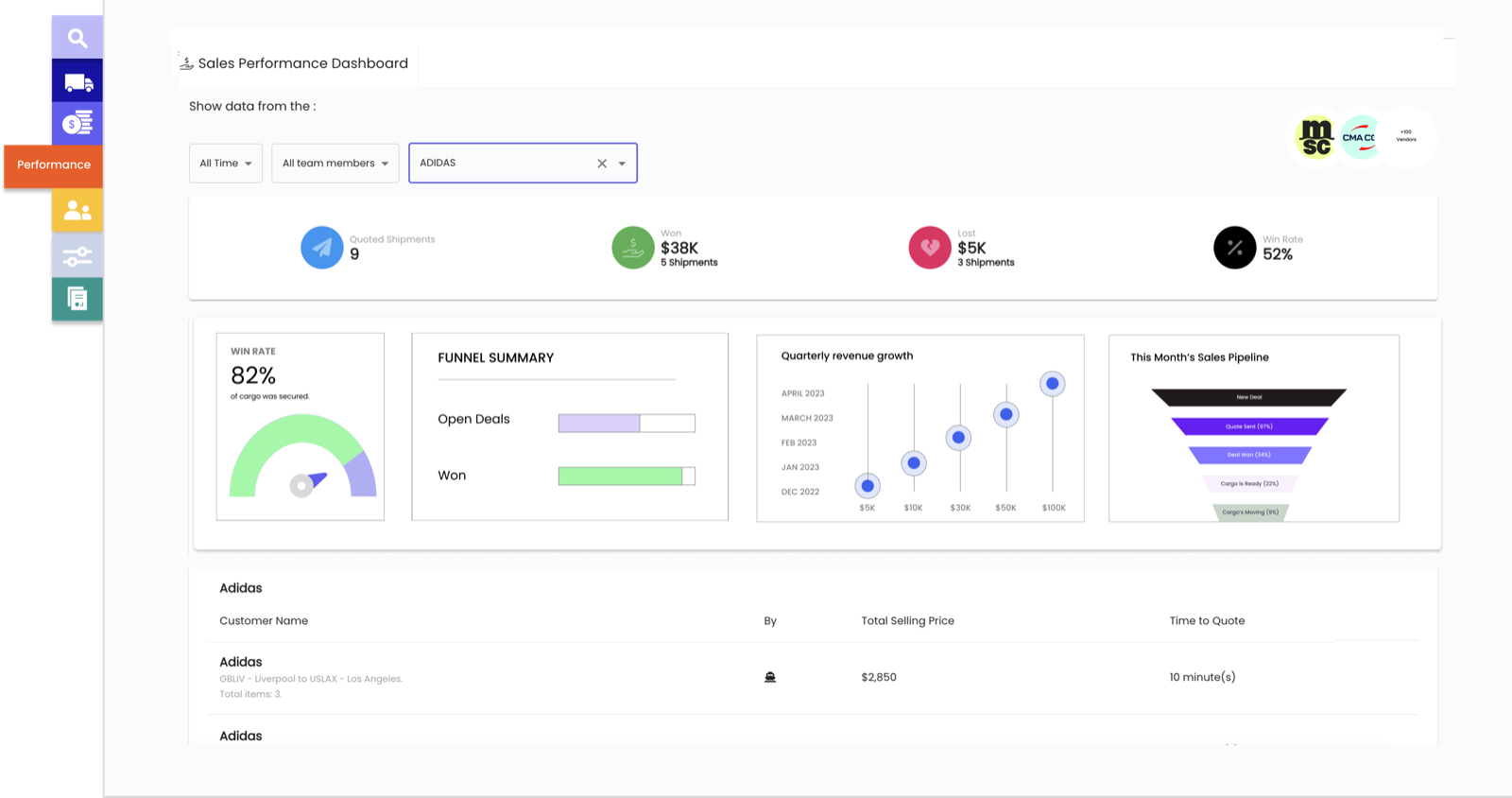Screen dimensions: 1512x798
Task: Click the Open Deals progress bar
Action: (627, 423)
